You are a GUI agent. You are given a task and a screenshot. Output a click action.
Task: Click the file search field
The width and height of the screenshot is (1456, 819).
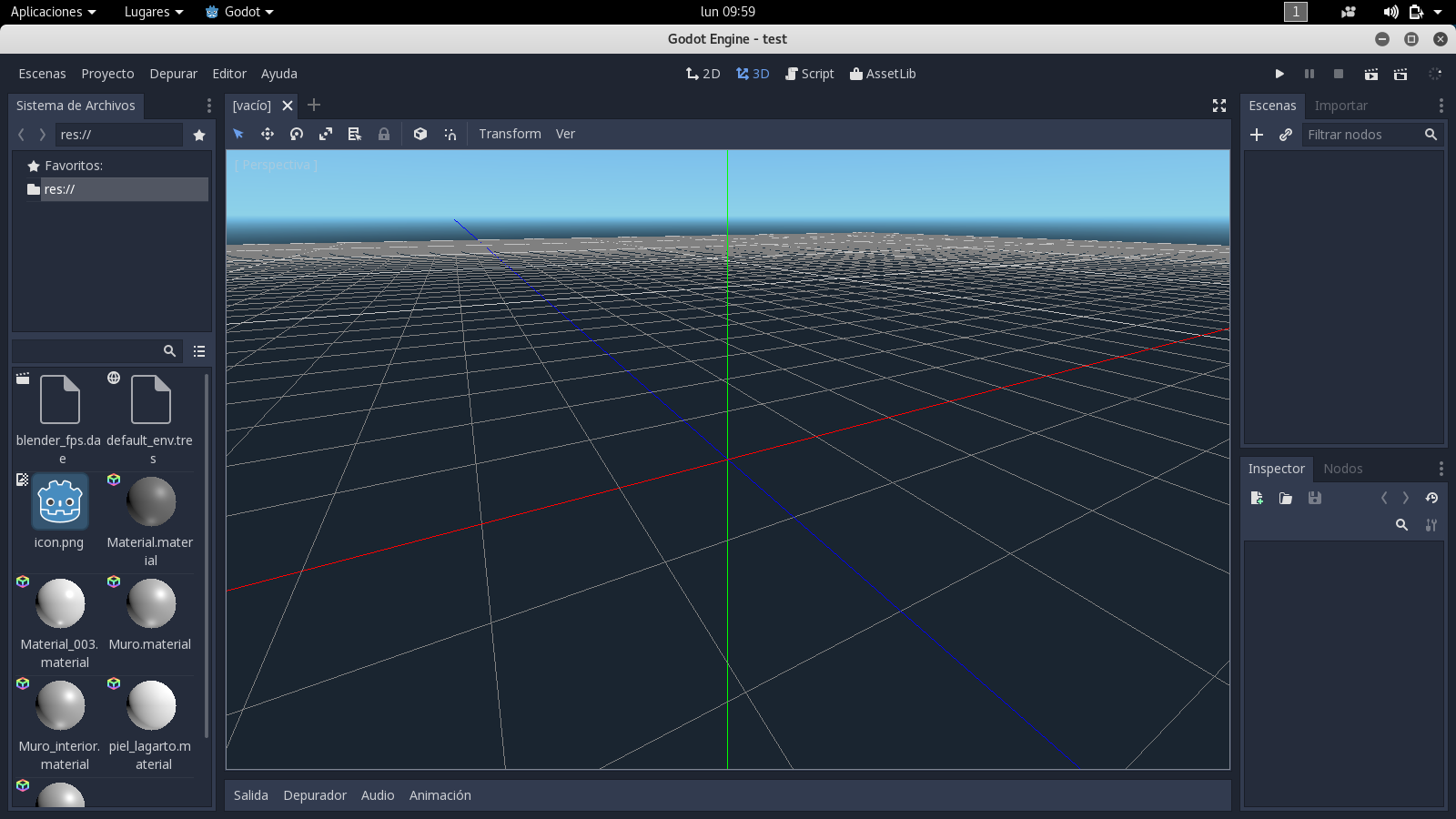96,350
